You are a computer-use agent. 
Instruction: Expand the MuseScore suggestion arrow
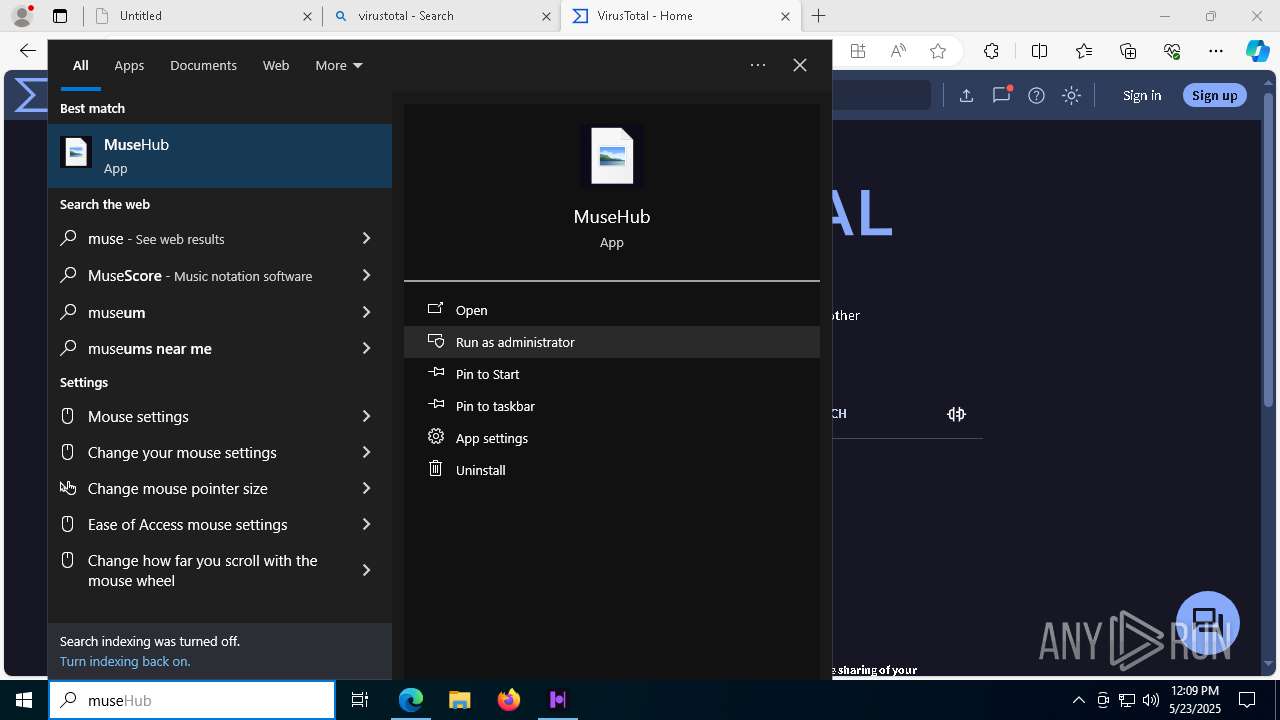366,275
